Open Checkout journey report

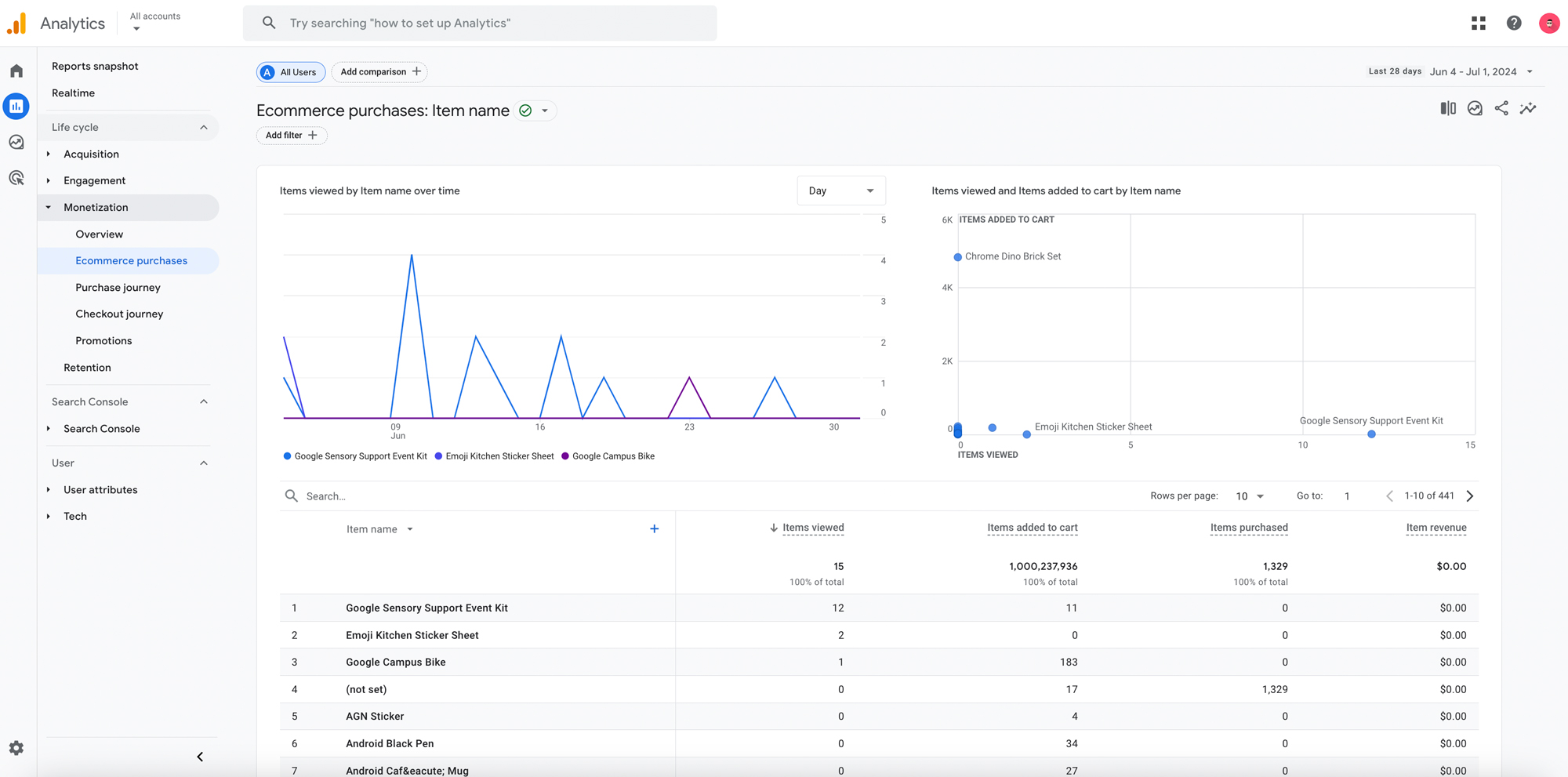[x=119, y=314]
